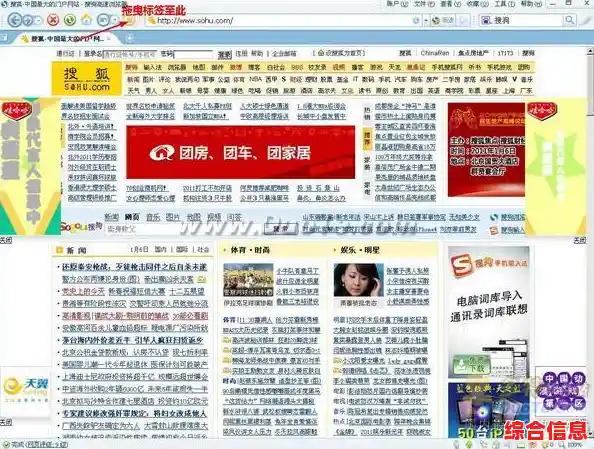
Task: Click the password input field
Action: pyautogui.click(x=193, y=54)
